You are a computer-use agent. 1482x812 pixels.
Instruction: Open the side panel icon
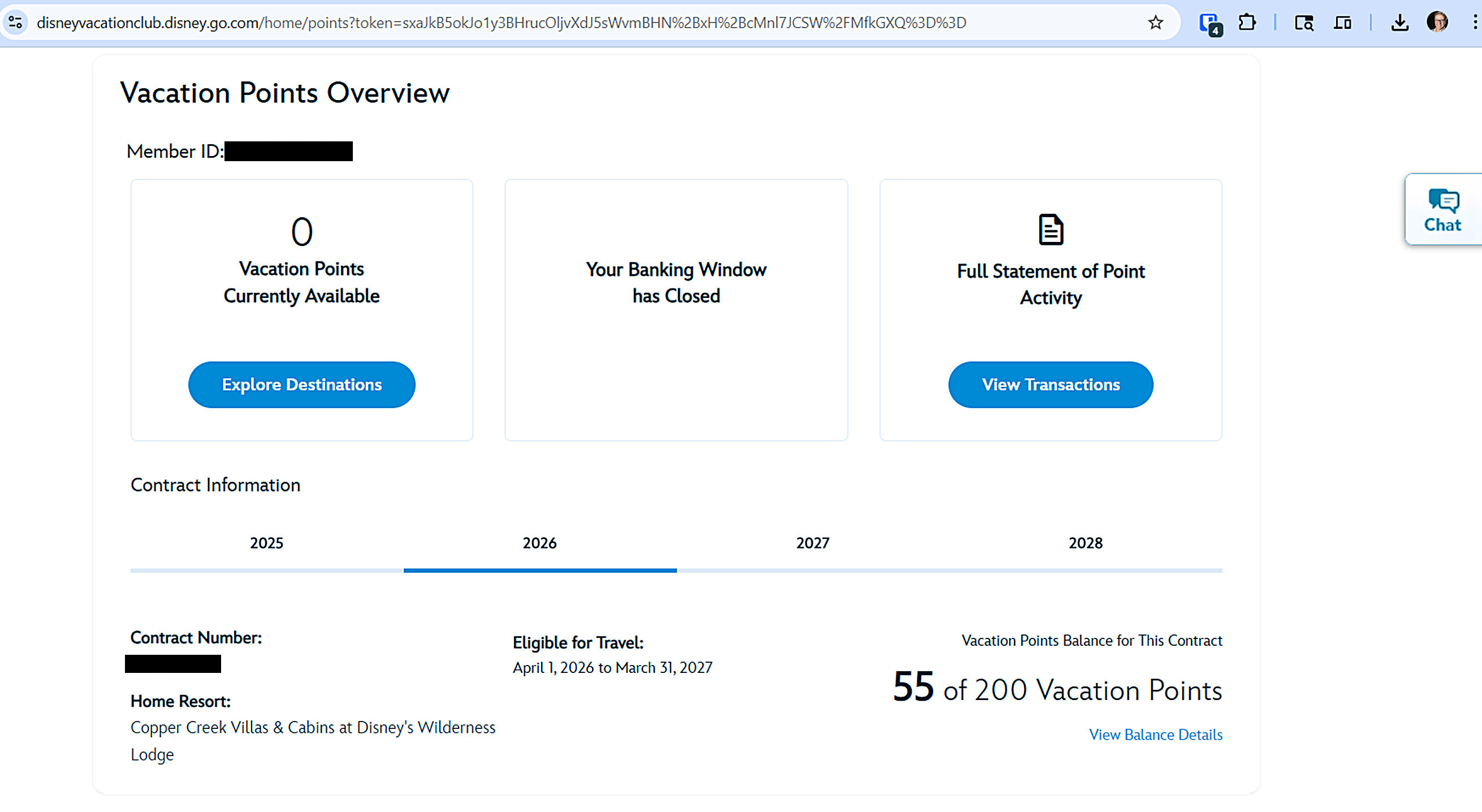[x=1342, y=23]
